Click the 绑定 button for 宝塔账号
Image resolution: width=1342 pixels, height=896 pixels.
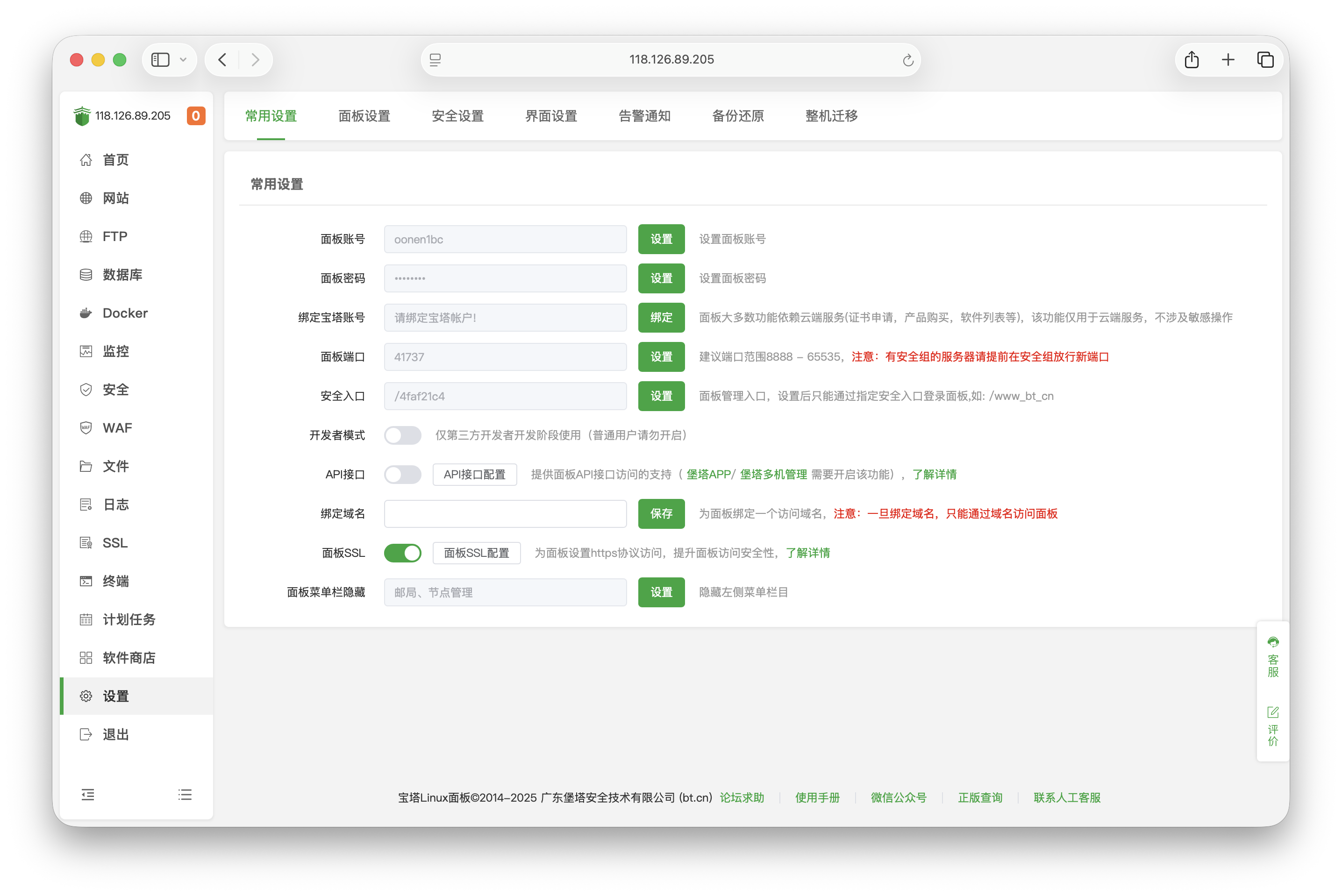tap(661, 317)
